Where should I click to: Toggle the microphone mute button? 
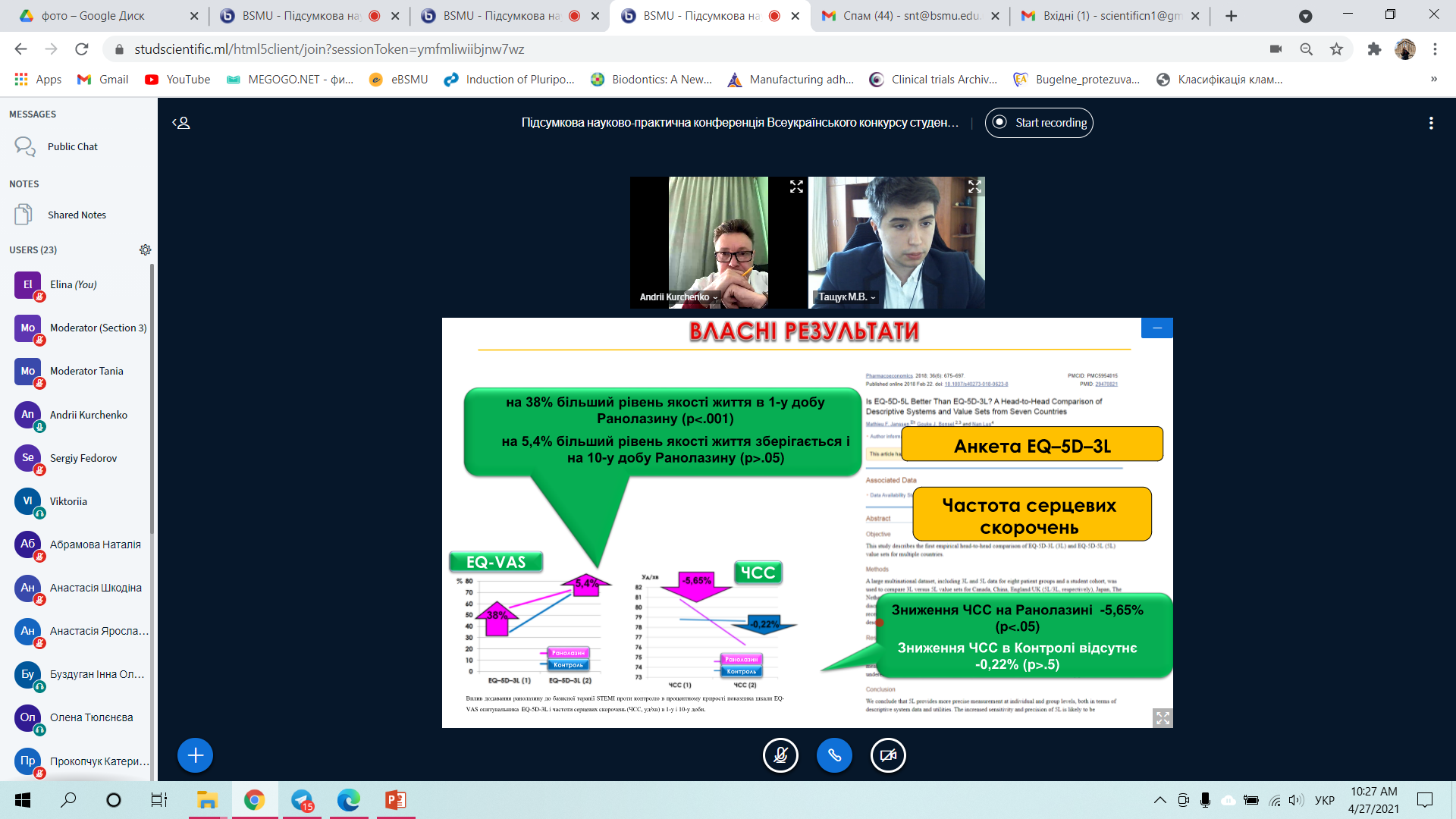(x=780, y=755)
